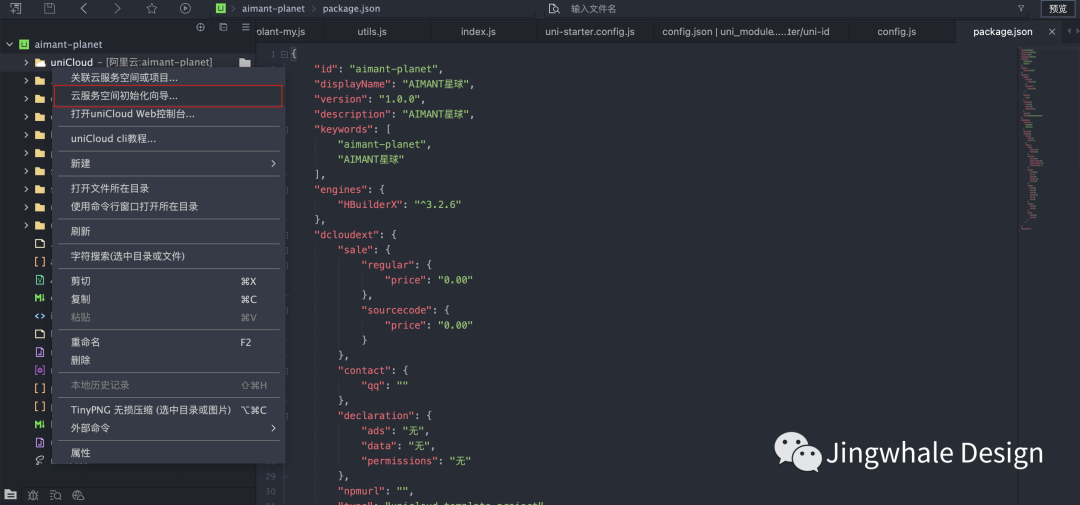Click the filter funnel icon
1080x505 pixels.
click(1021, 8)
